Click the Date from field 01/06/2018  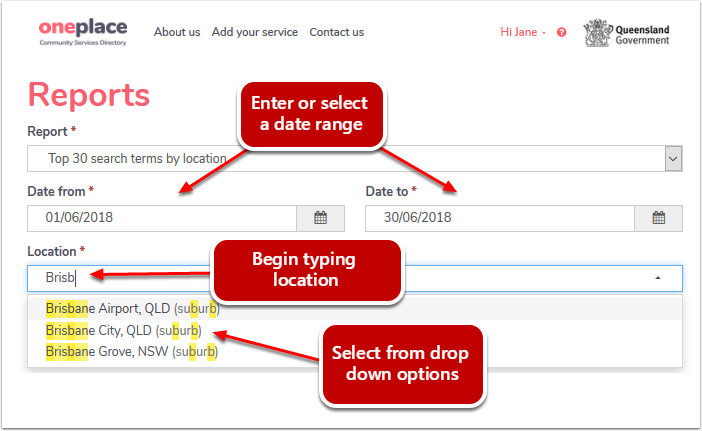pyautogui.click(x=162, y=218)
